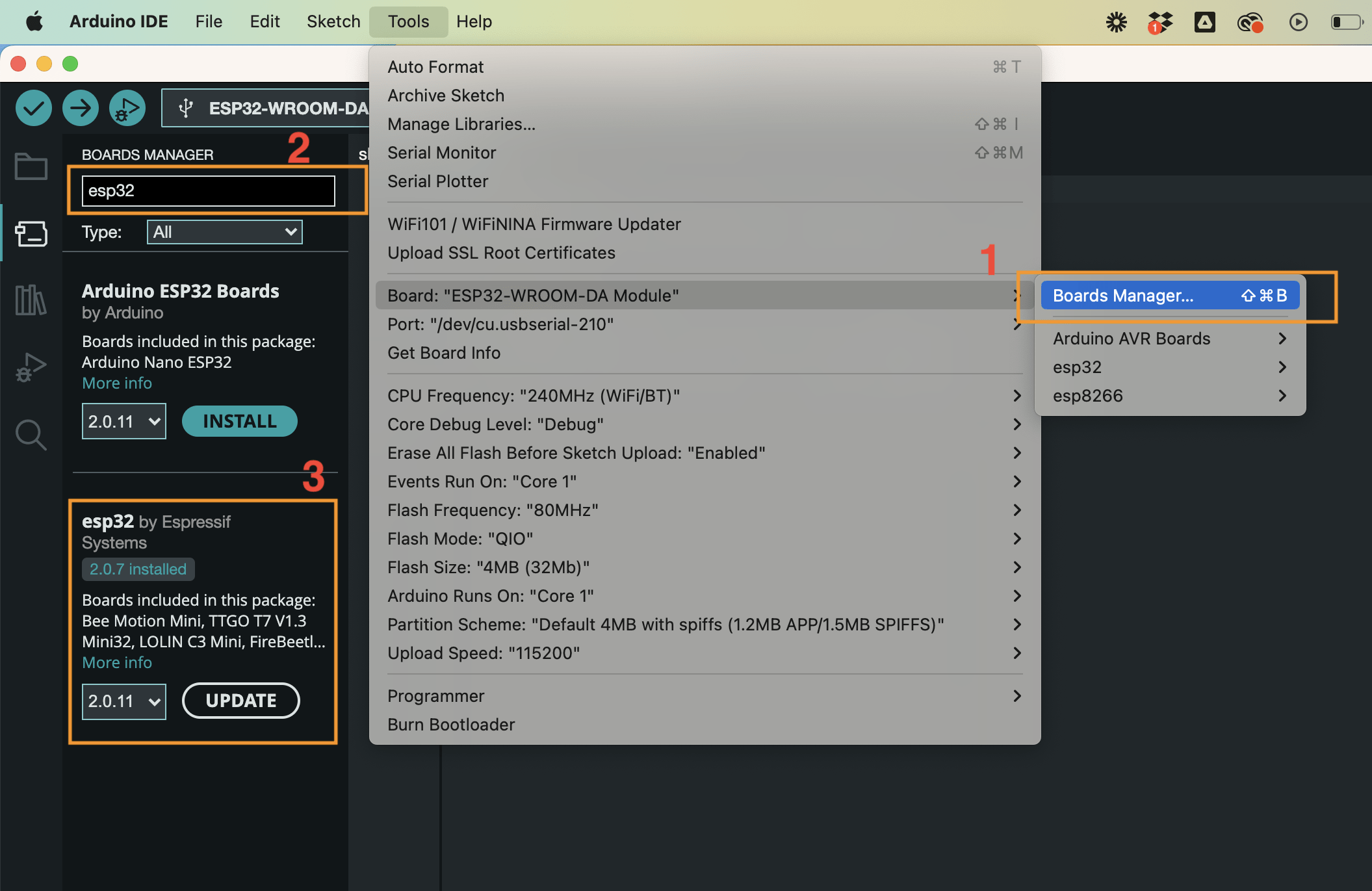Screen dimensions: 1372x891
Task: Open the Apple menu
Action: [34, 21]
